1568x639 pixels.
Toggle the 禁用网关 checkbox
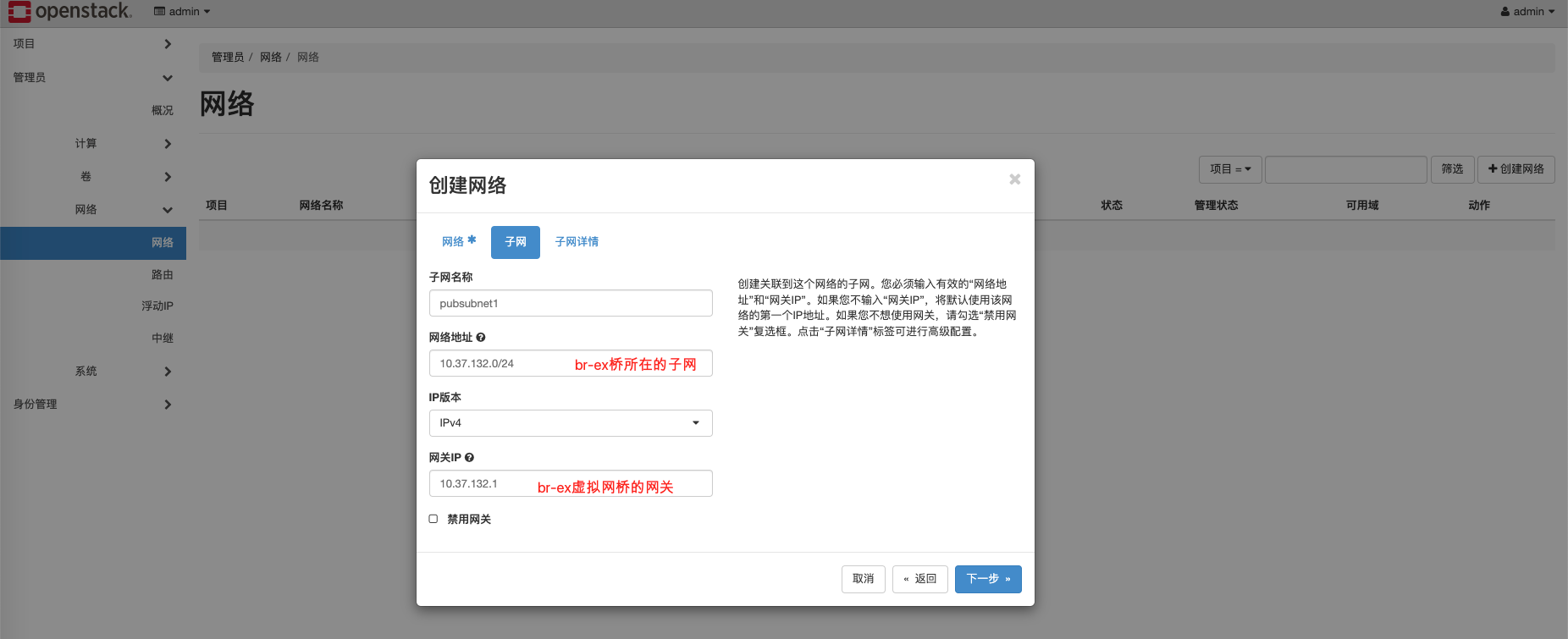[433, 519]
